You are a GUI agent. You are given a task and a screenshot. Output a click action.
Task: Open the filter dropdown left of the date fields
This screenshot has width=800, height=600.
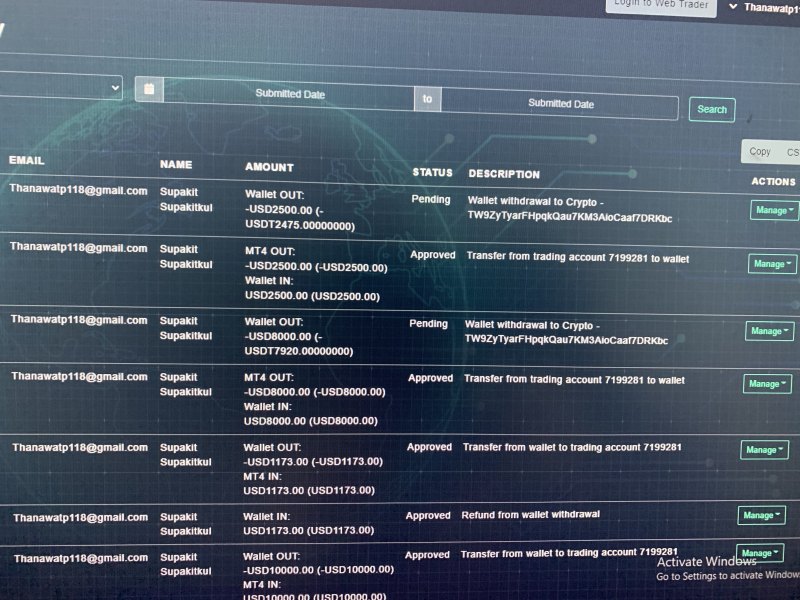(61, 87)
